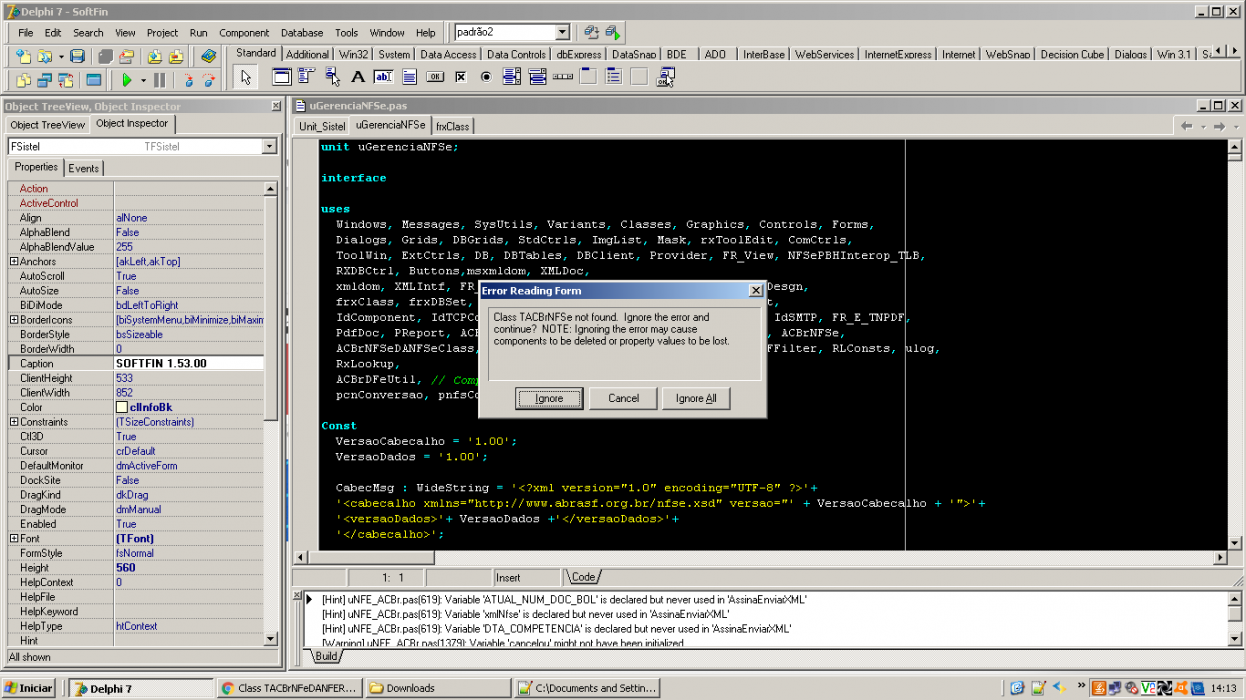Click the View Form toolbar icon

coord(44,79)
